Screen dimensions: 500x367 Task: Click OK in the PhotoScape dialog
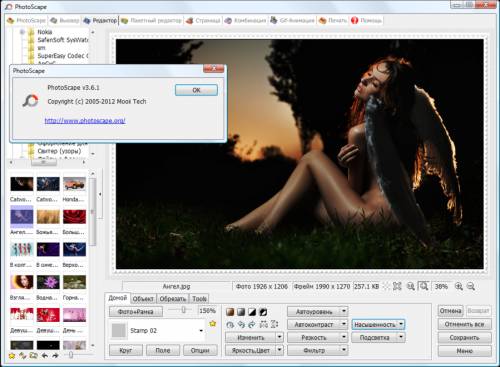point(196,90)
